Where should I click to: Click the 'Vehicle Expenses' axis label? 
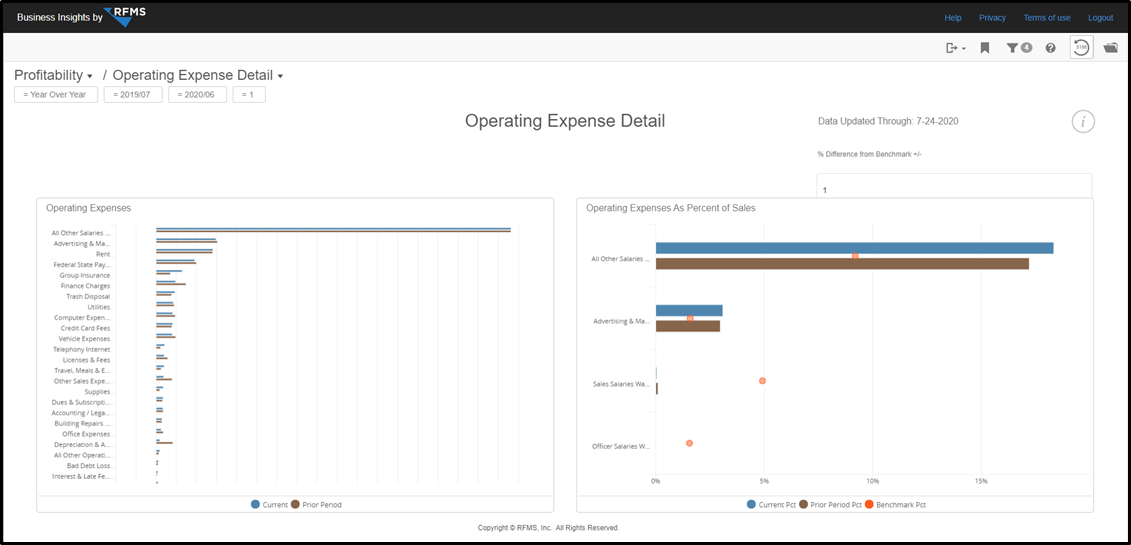85,339
